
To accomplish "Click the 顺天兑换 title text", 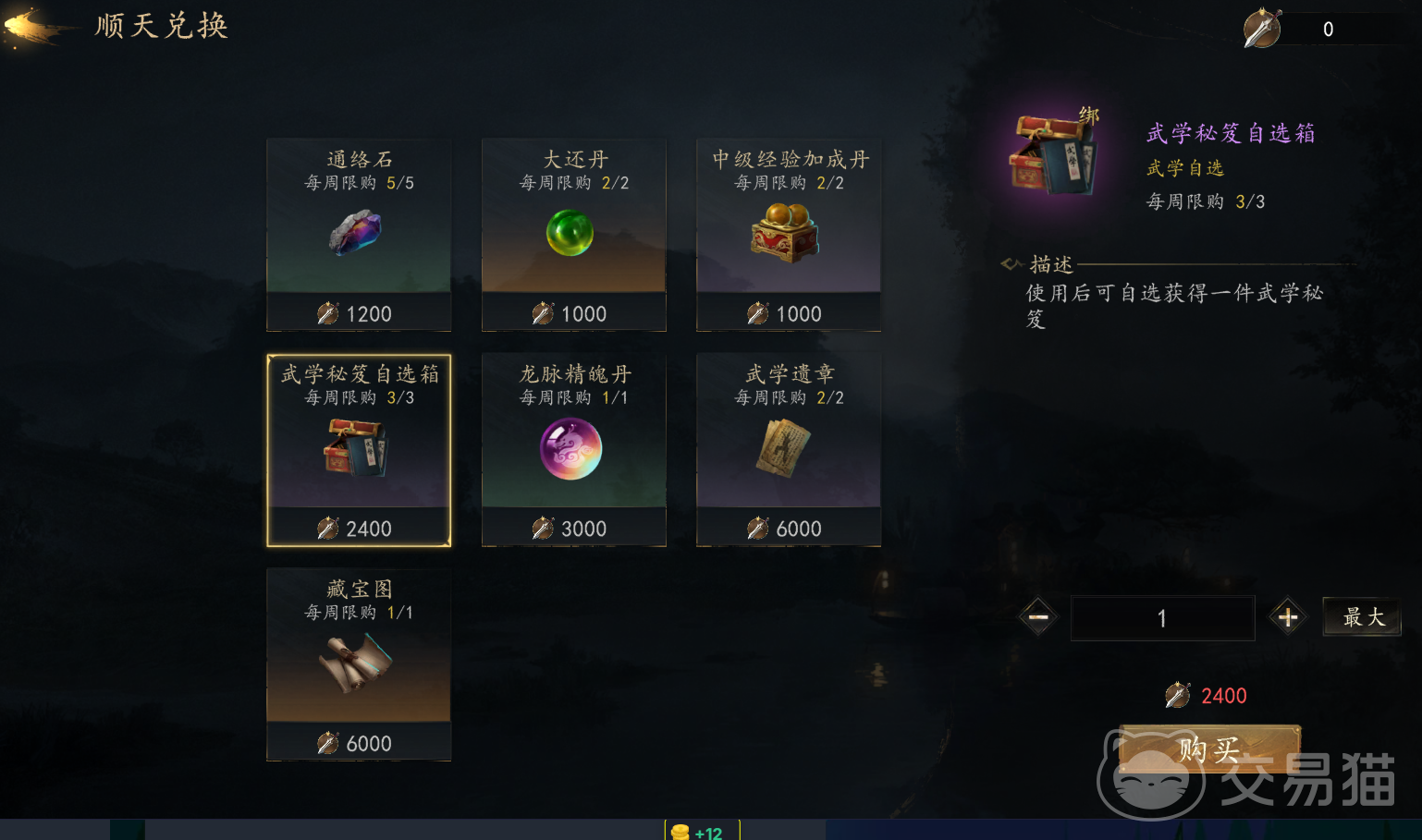I will point(162,26).
